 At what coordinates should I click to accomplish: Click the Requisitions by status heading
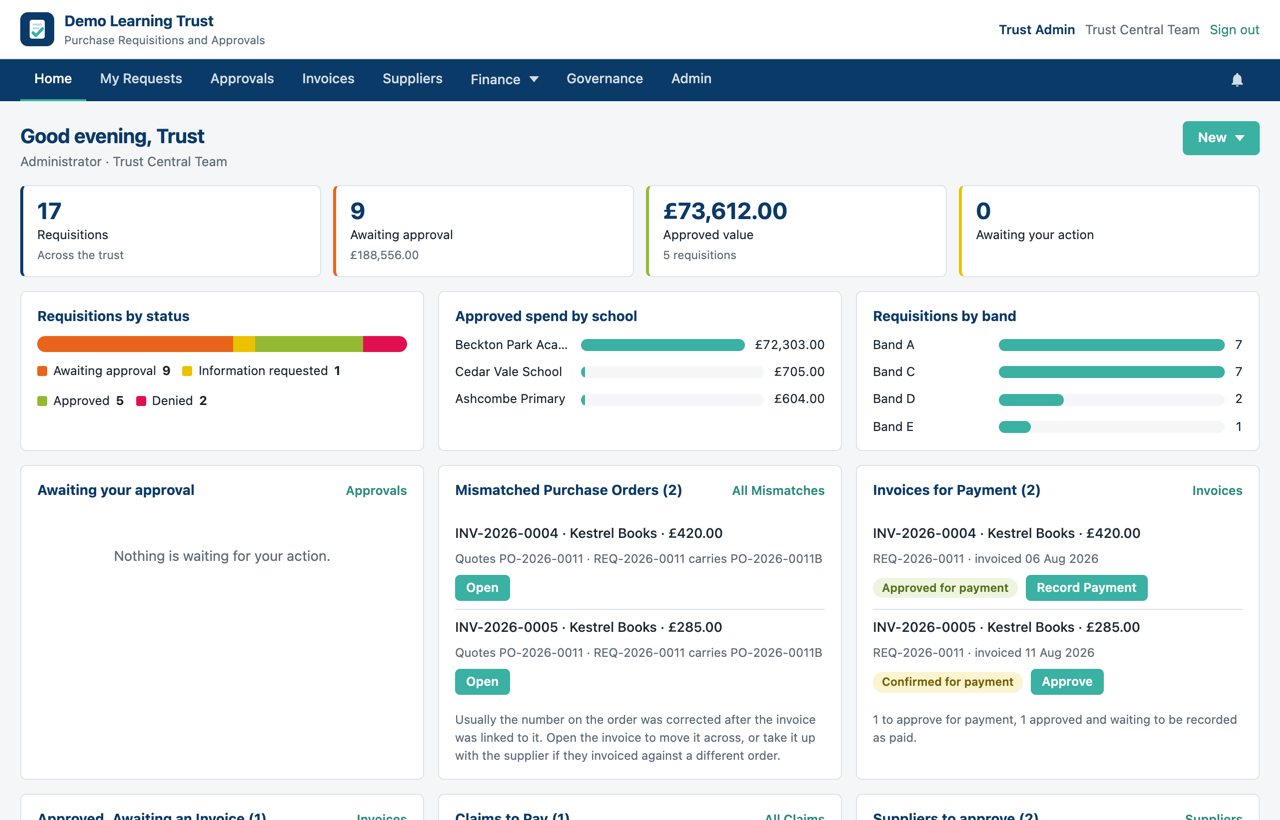[x=113, y=316]
